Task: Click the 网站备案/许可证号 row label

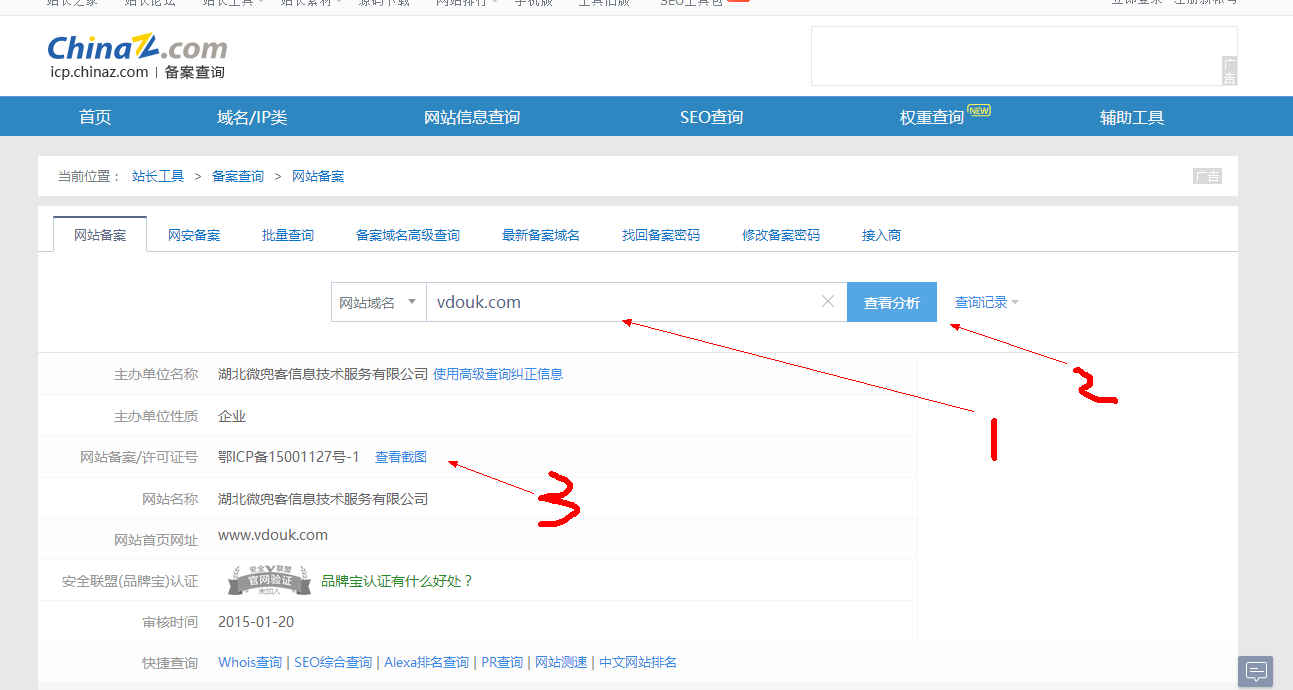Action: click(139, 457)
